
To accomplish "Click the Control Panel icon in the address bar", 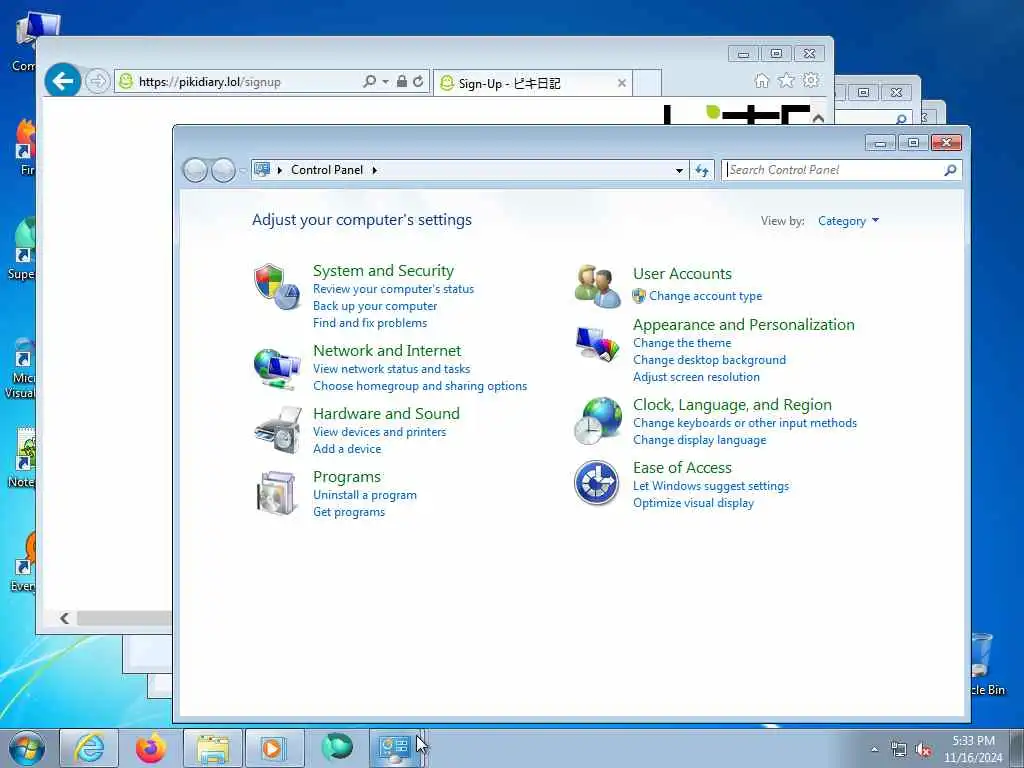I will point(262,170).
